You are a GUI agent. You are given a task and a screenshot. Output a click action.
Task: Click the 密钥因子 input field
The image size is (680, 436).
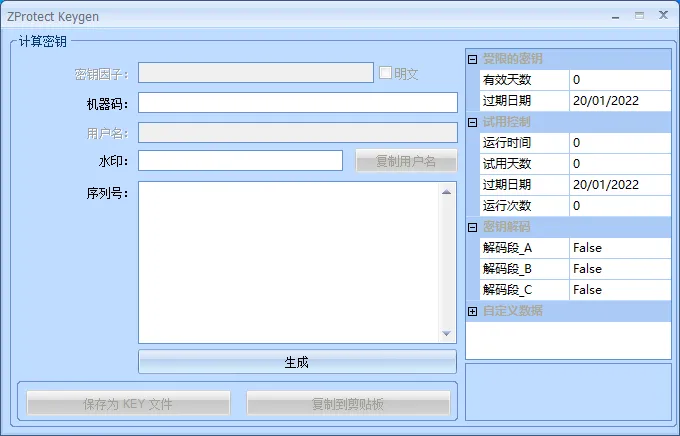point(255,72)
